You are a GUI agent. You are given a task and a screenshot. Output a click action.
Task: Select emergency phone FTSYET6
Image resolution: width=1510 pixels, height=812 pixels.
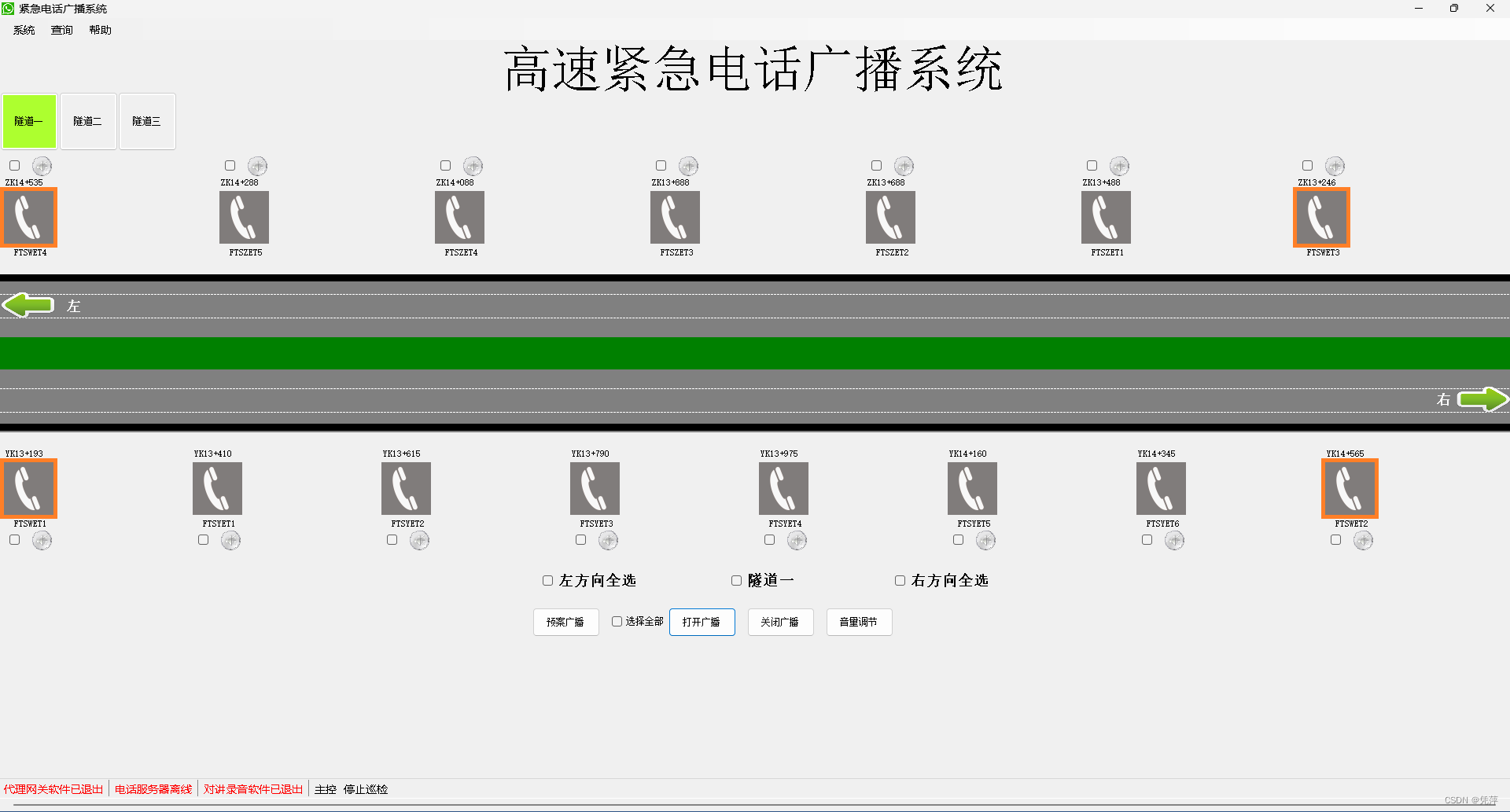(1161, 489)
